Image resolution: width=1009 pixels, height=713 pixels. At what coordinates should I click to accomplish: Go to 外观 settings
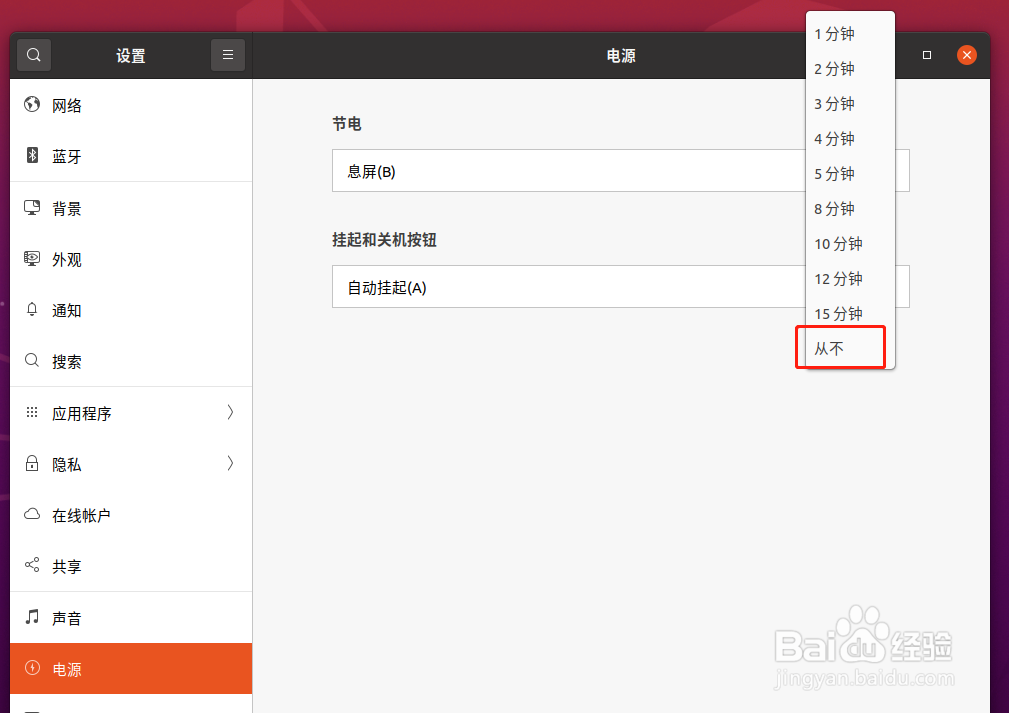(131, 259)
